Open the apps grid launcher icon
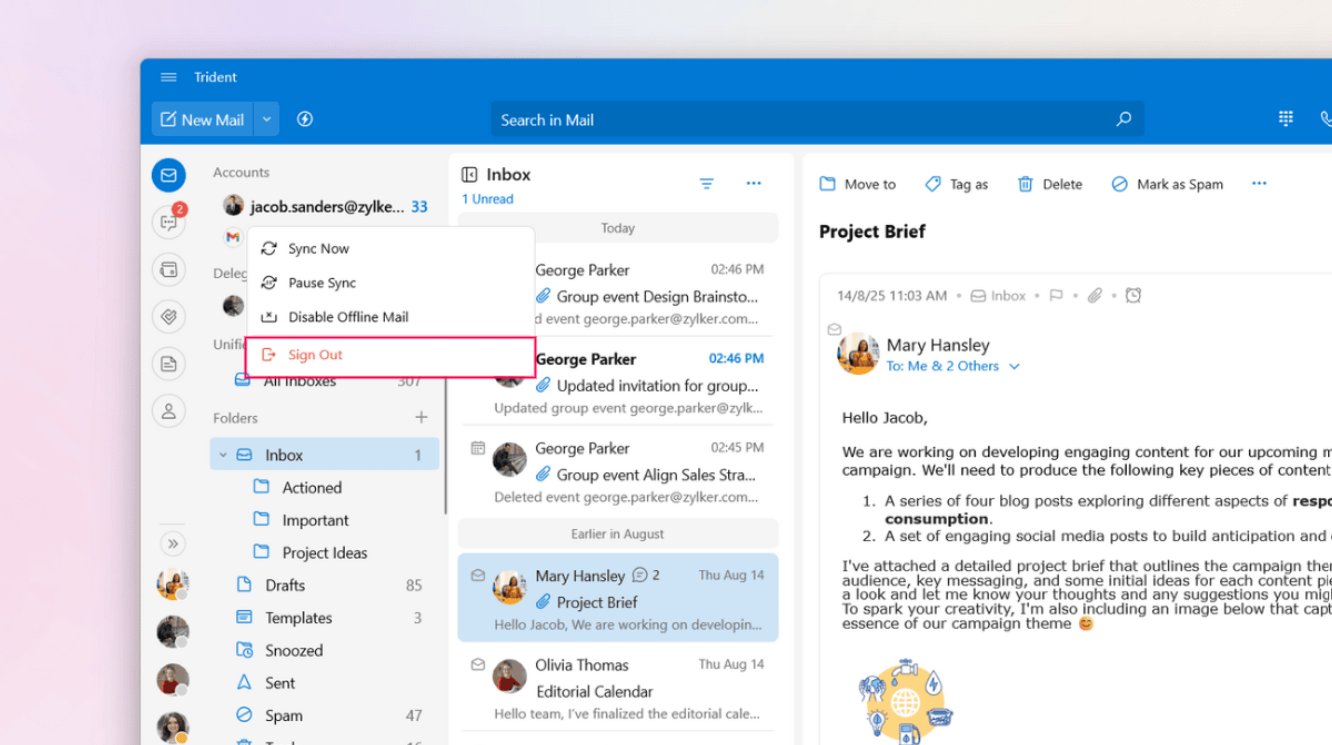 click(x=1286, y=118)
